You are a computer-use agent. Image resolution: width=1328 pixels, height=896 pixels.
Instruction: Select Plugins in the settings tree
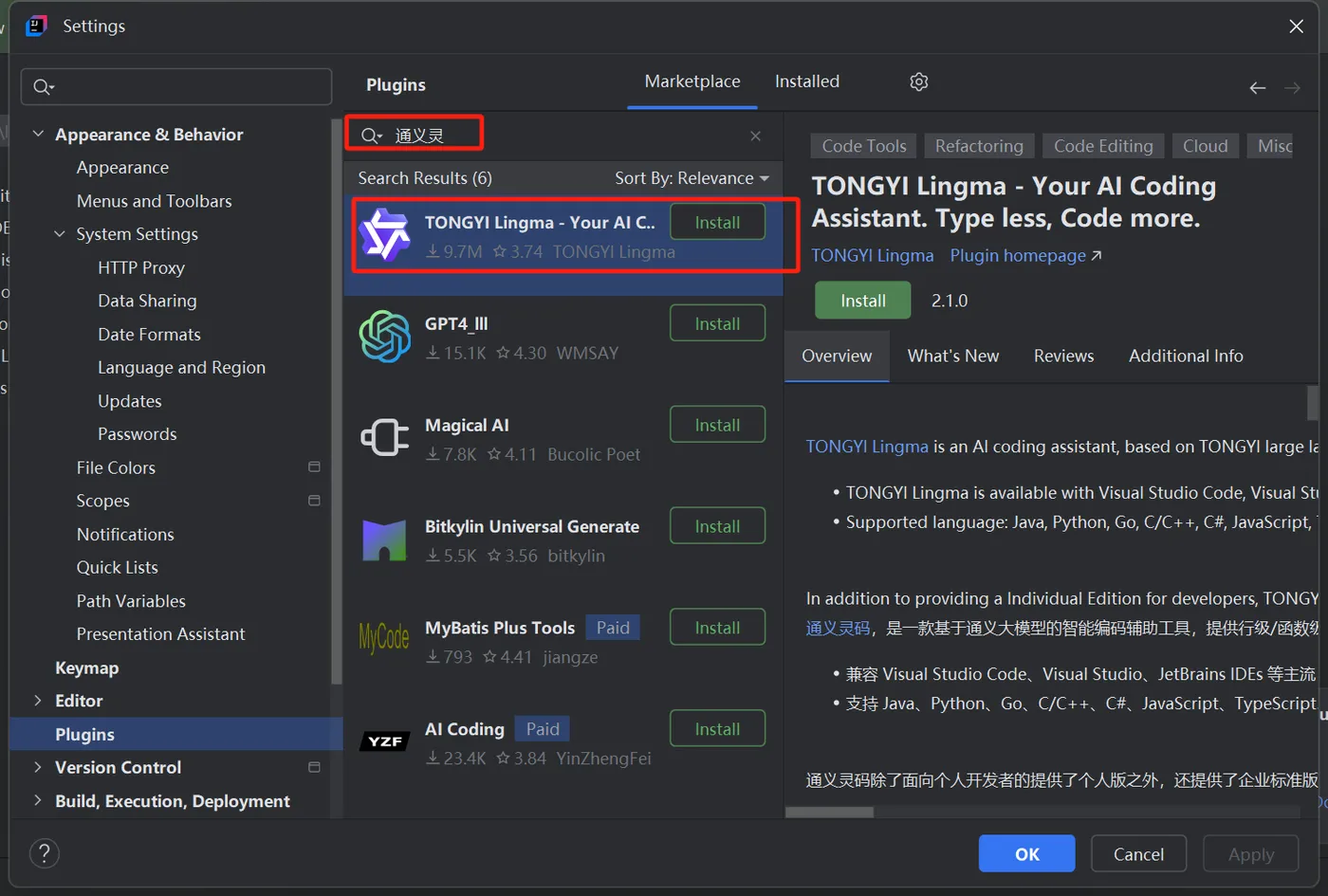175,734
